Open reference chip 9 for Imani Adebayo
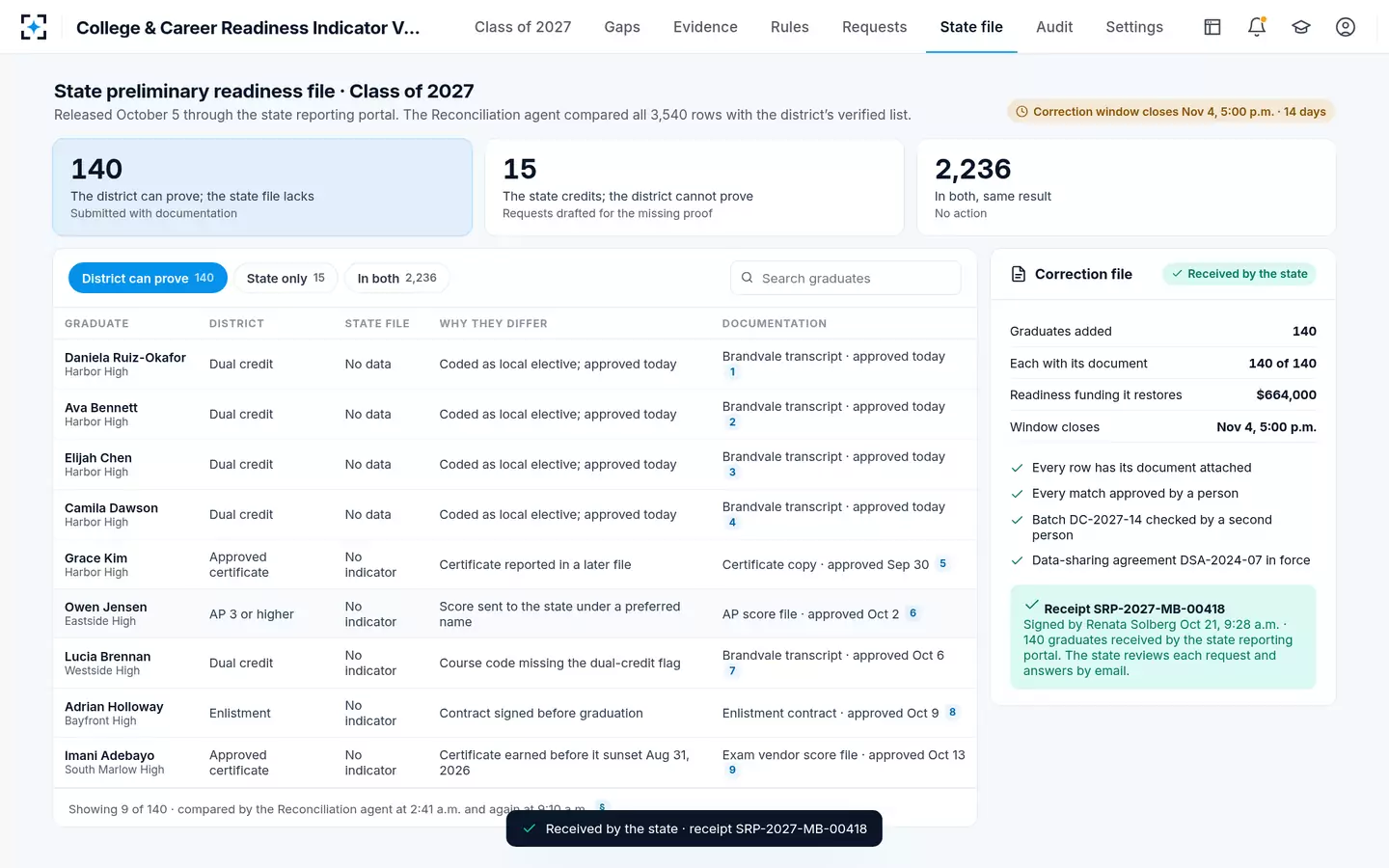 point(732,771)
